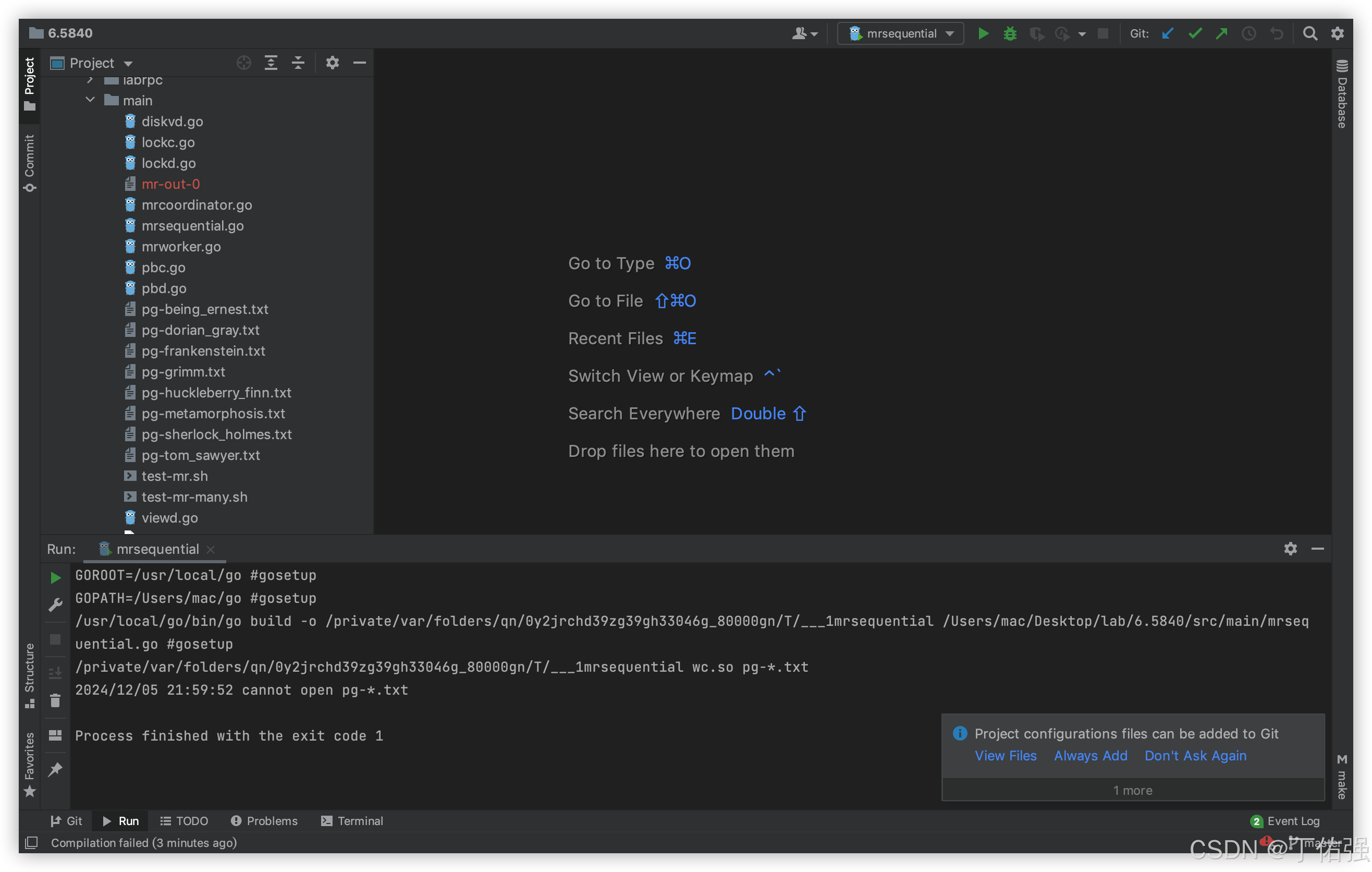Pin the Run tab with pin icon
Screen dimensions: 1372x872
click(55, 769)
